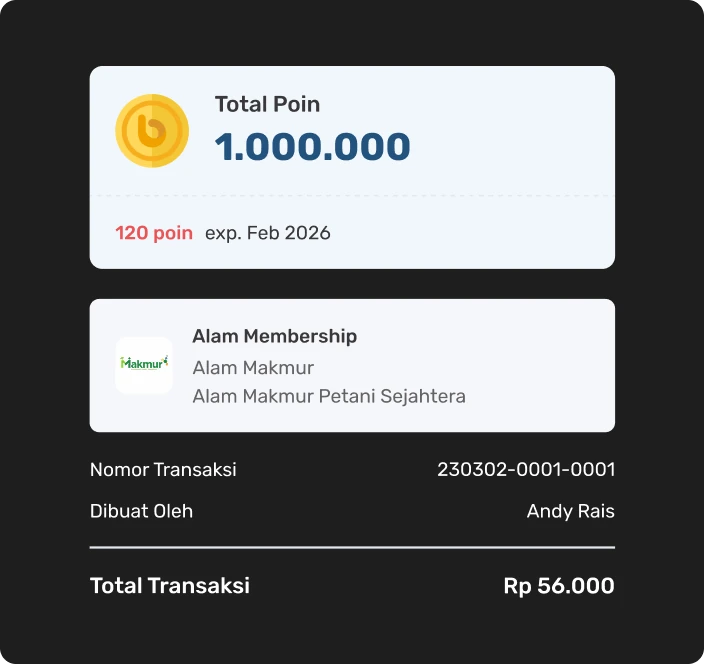The height and width of the screenshot is (664, 704).
Task: Click the Rp 56.000 total amount
Action: coord(559,586)
